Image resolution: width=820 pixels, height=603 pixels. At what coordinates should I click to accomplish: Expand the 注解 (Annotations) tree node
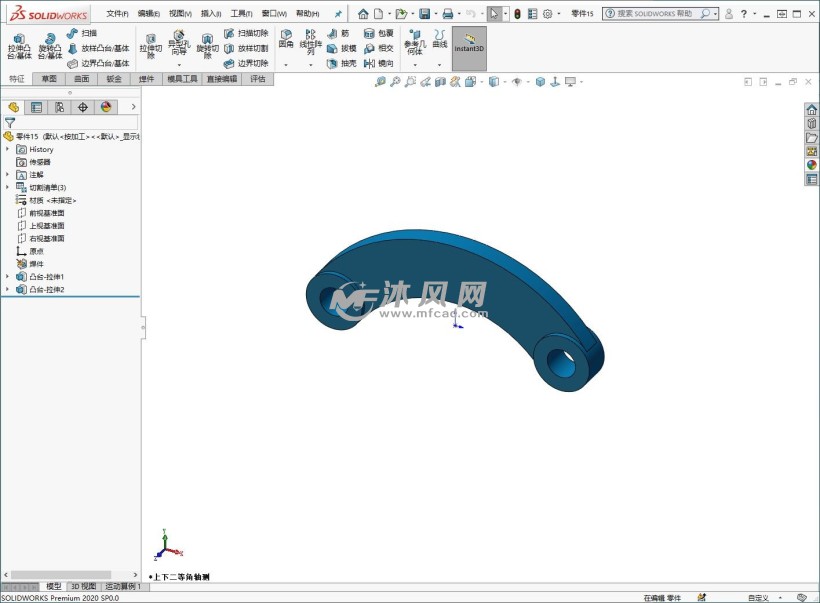pyautogui.click(x=7, y=175)
